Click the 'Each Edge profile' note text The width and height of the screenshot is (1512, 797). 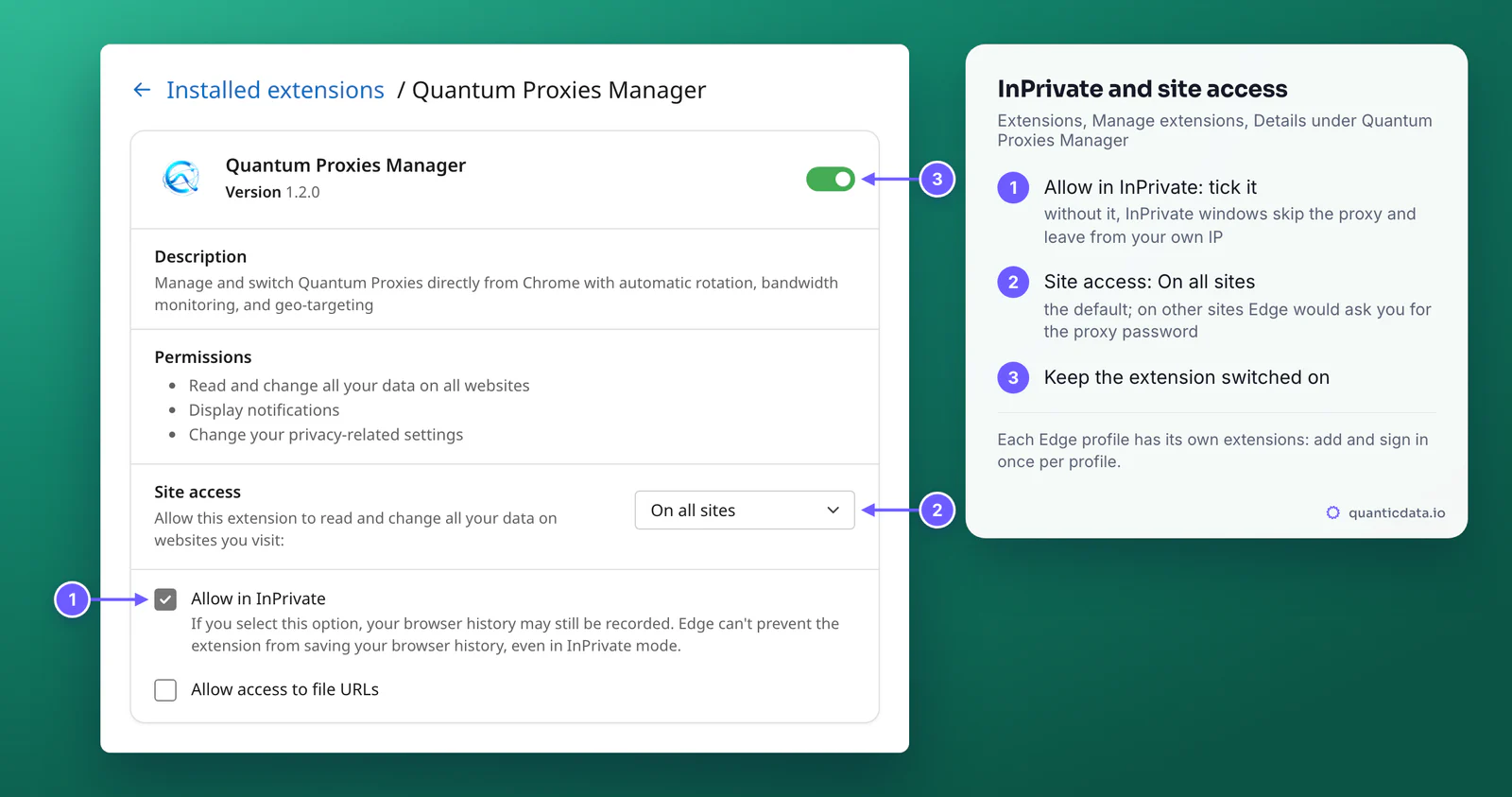(x=1213, y=451)
